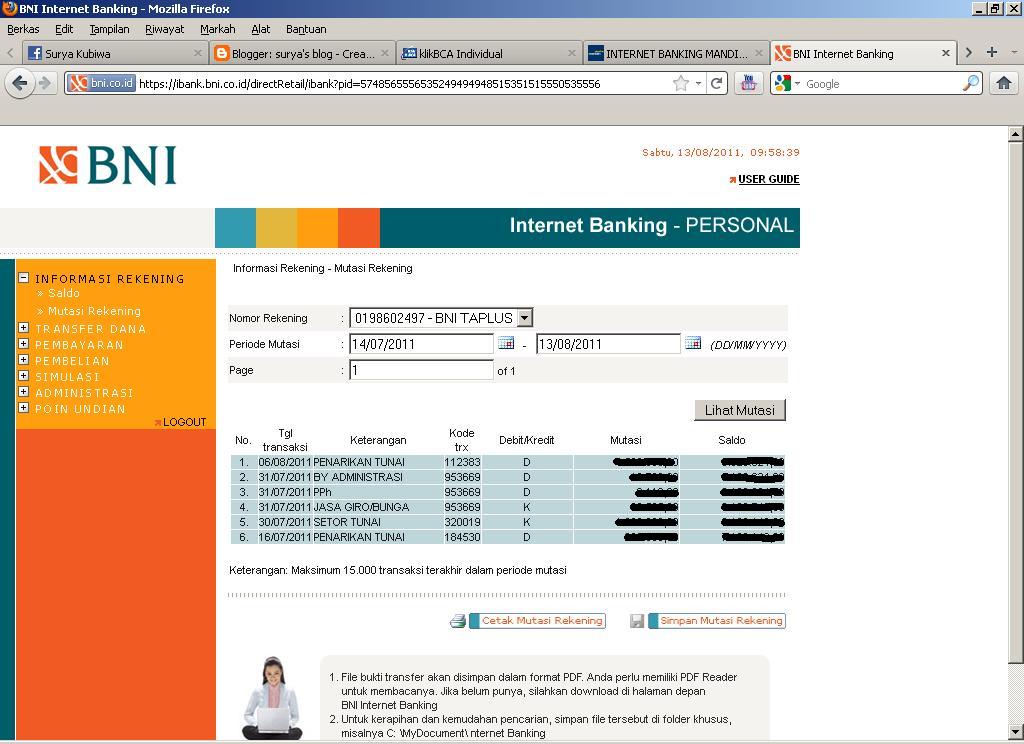Open the Mutasi Rekening sidebar link
The image size is (1024, 744).
(95, 311)
